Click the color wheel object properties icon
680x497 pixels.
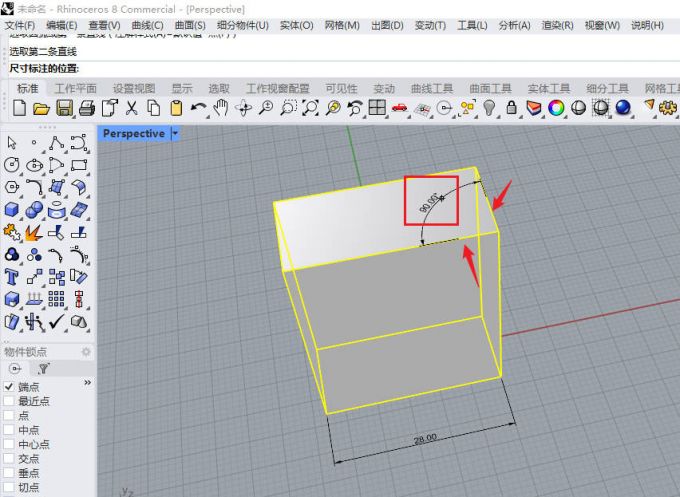pos(556,108)
